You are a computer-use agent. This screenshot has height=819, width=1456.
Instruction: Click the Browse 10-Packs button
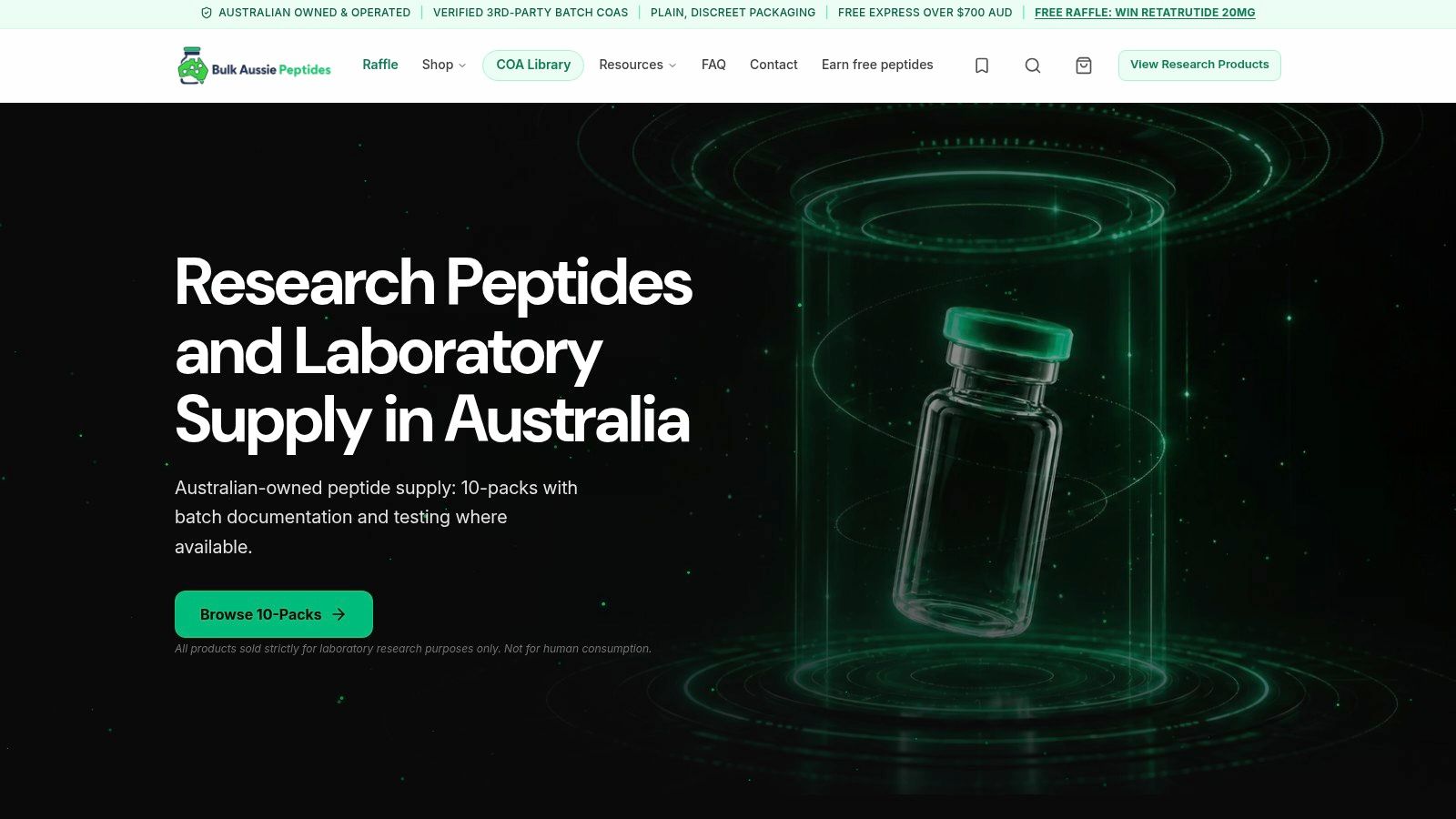point(274,614)
